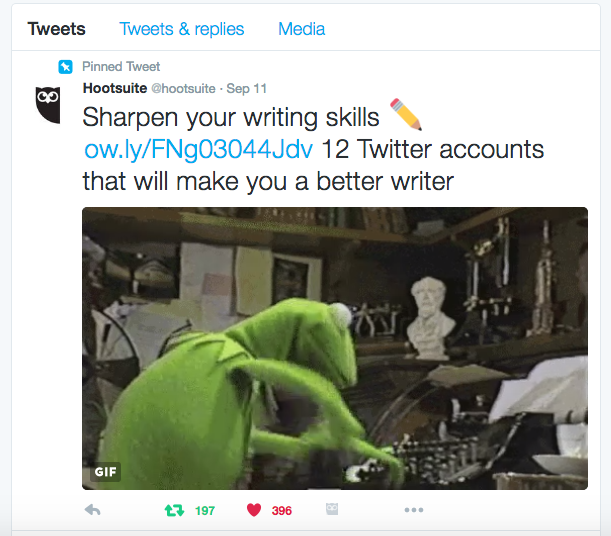The image size is (611, 536).
Task: Open the ow.ly/FNg03044Jdv link
Action: point(199,150)
